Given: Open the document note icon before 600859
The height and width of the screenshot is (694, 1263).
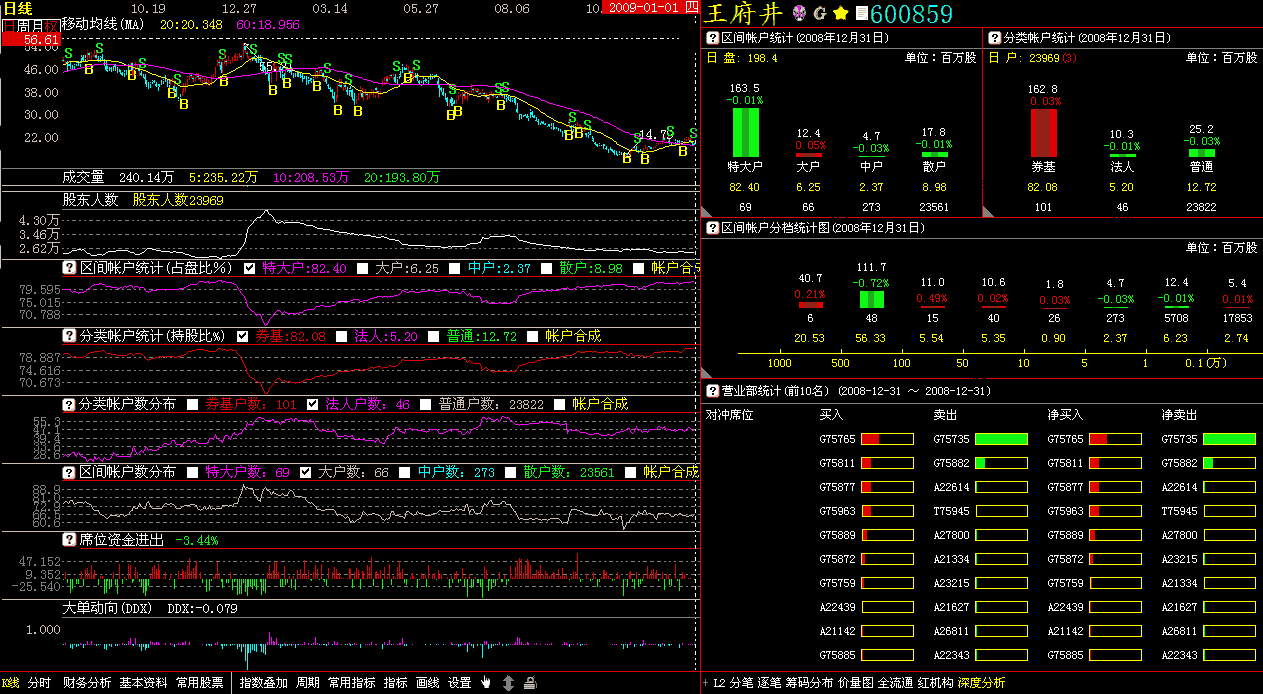Looking at the screenshot, I should click(861, 13).
